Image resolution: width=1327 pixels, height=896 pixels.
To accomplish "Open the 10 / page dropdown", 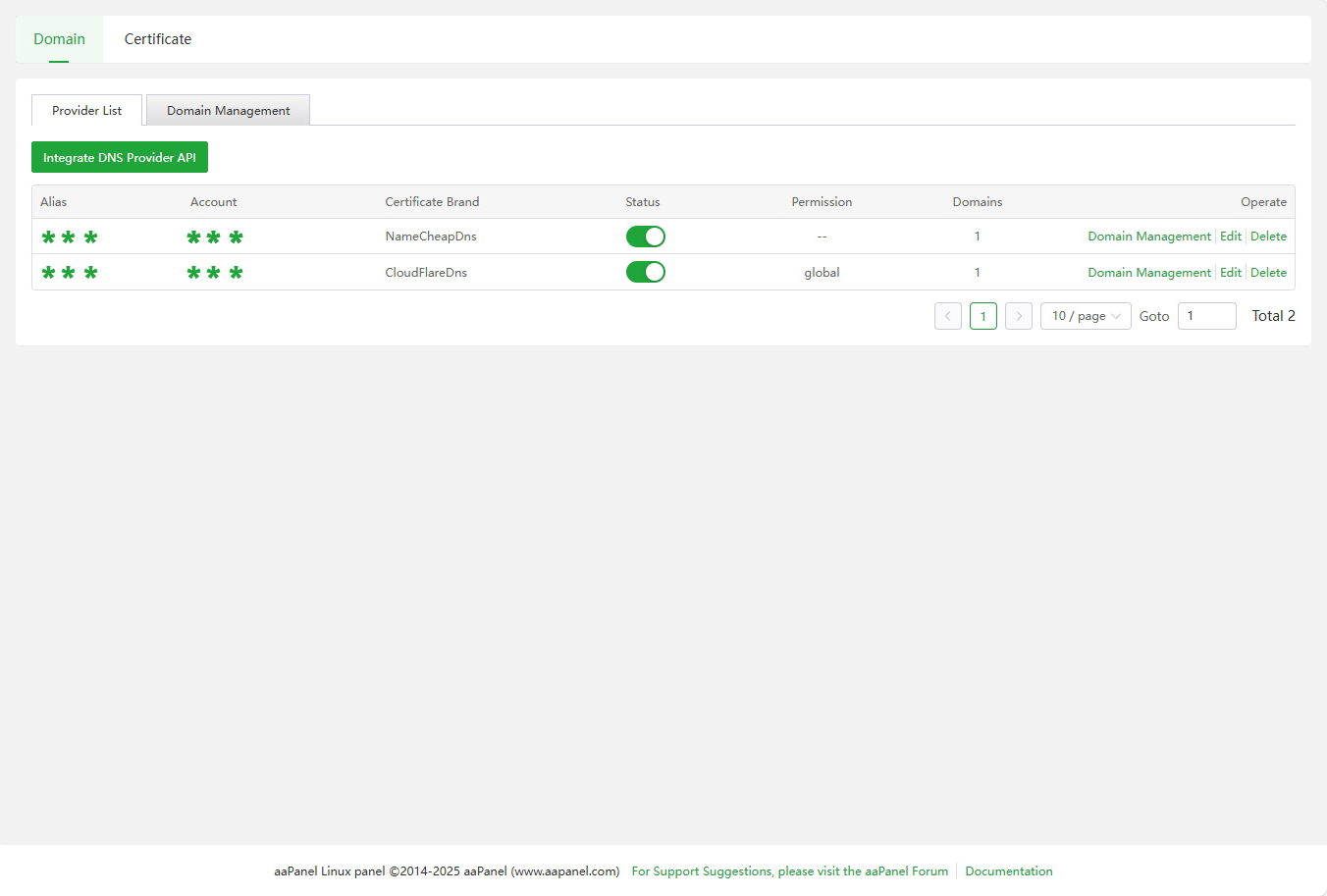I will click(1085, 316).
